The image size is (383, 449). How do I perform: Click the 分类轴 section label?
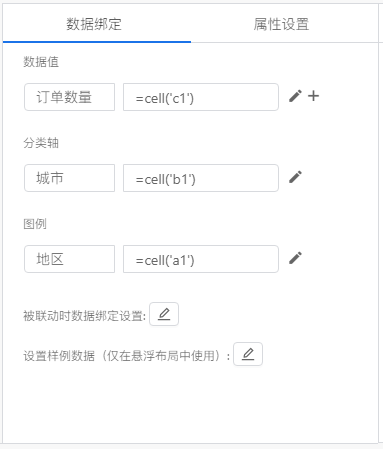click(41, 143)
